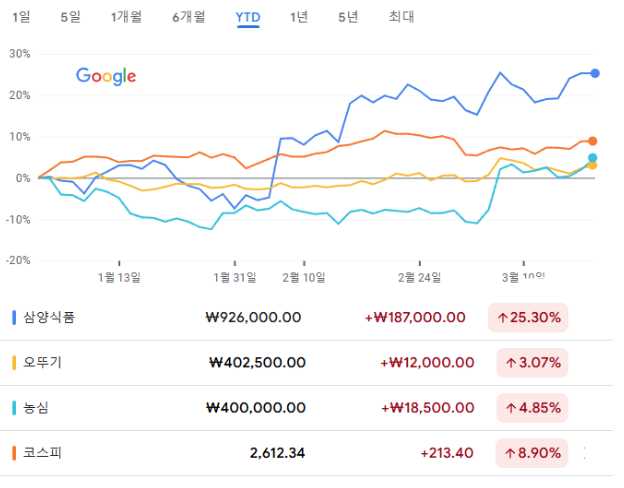624x488 pixels.
Task: Click the 4.85% gain badge
Action: (532, 408)
